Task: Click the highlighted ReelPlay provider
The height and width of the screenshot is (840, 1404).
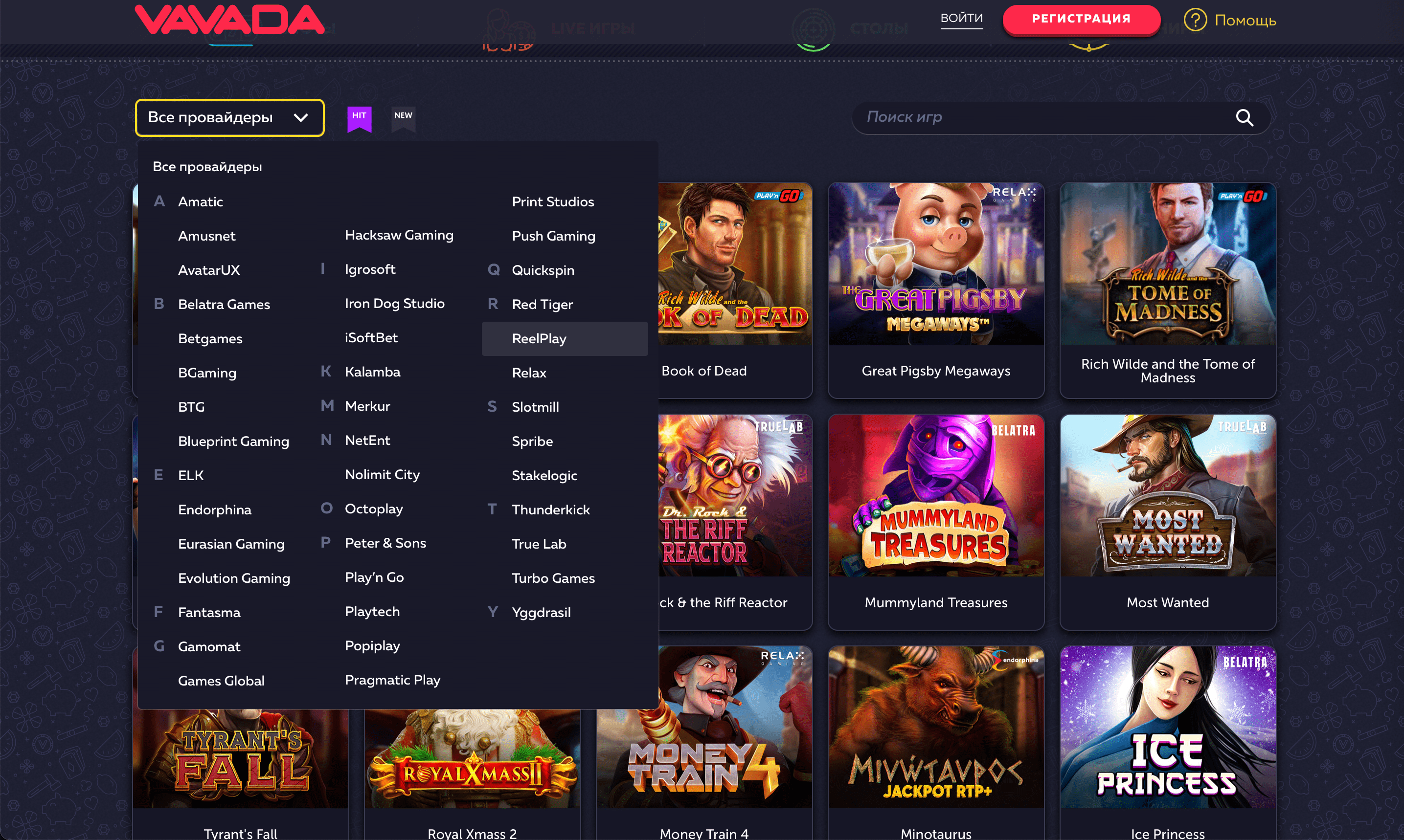Action: pos(565,338)
